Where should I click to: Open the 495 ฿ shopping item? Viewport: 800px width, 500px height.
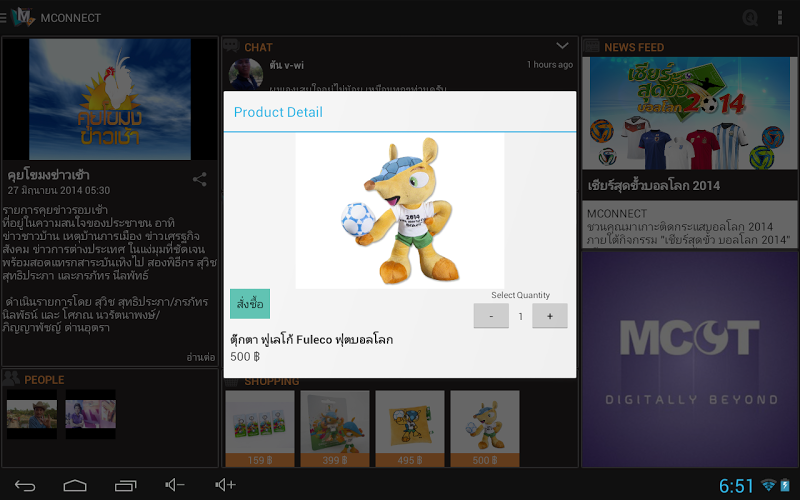[x=410, y=428]
